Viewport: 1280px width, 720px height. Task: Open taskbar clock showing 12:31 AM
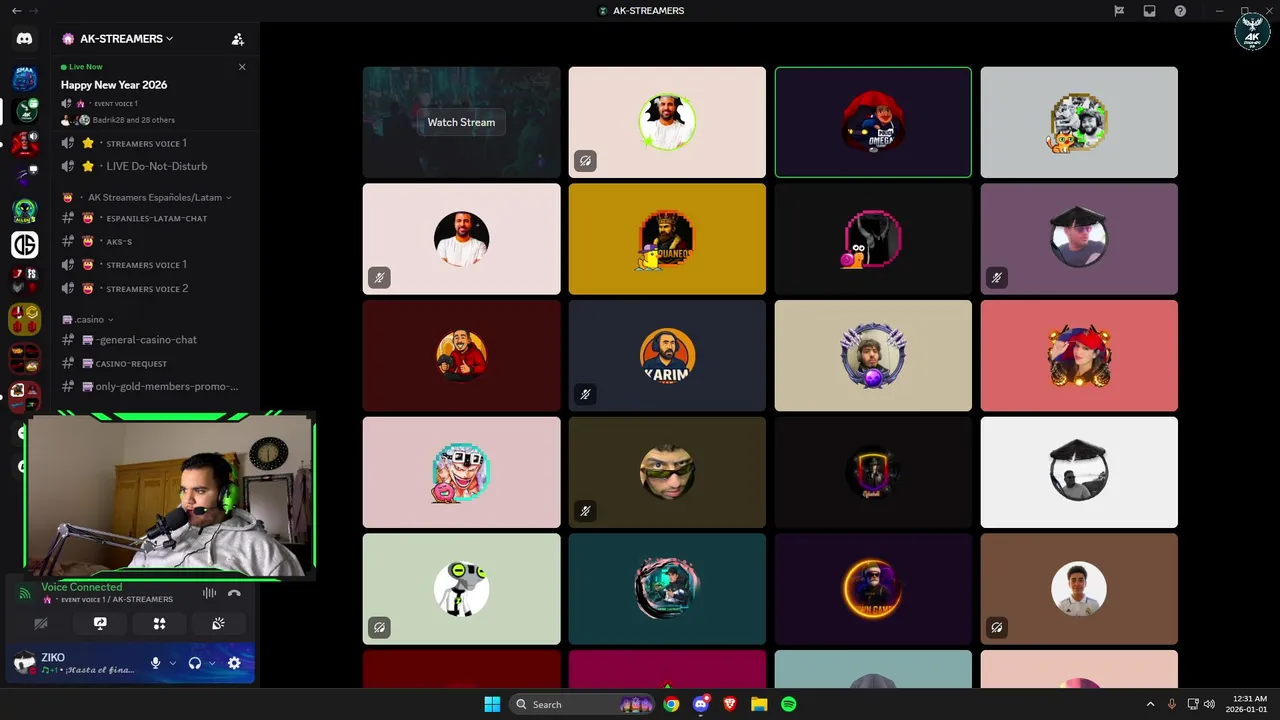[x=1249, y=704]
